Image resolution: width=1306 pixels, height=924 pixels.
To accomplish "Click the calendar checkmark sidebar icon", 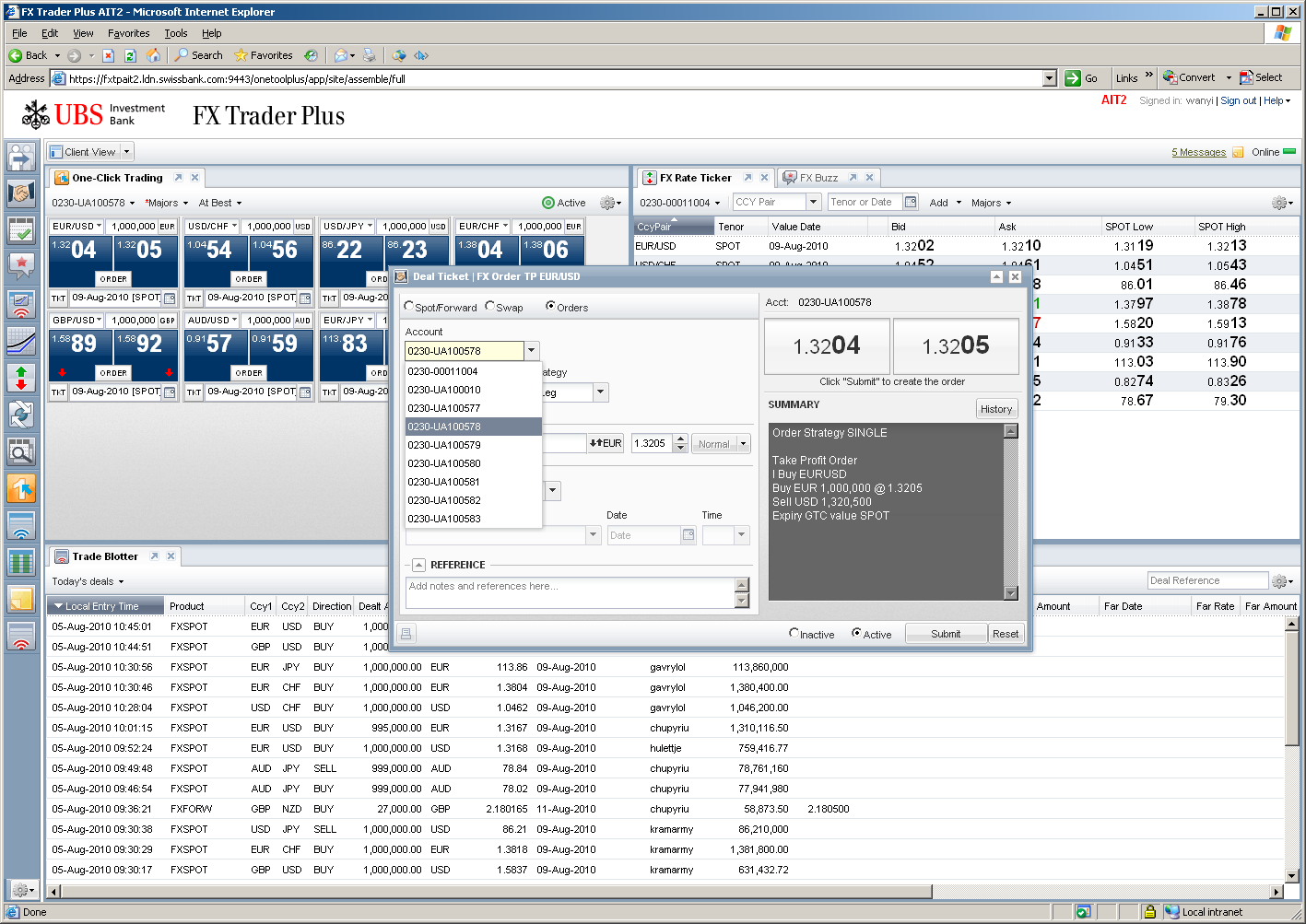I will (x=20, y=230).
